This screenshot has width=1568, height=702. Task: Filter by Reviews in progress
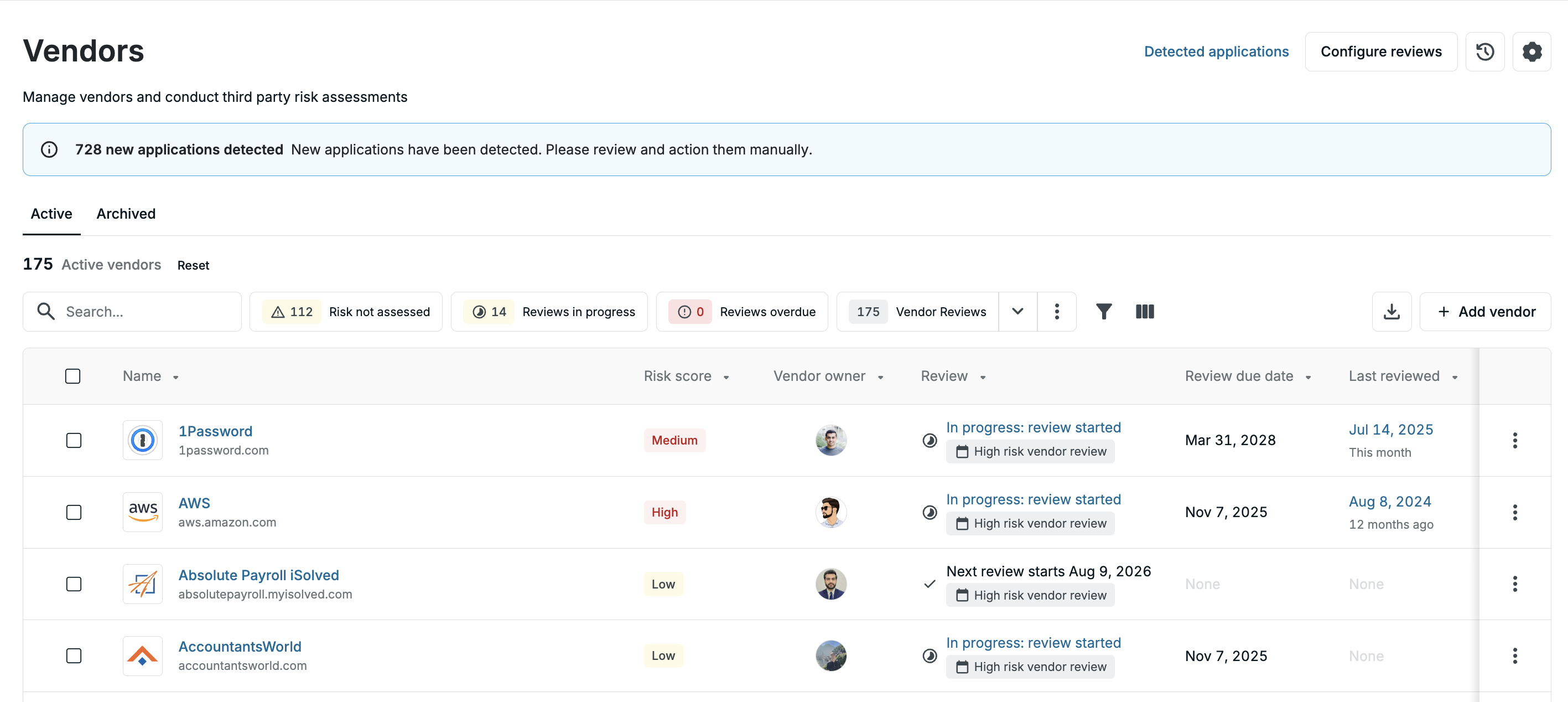(x=549, y=312)
